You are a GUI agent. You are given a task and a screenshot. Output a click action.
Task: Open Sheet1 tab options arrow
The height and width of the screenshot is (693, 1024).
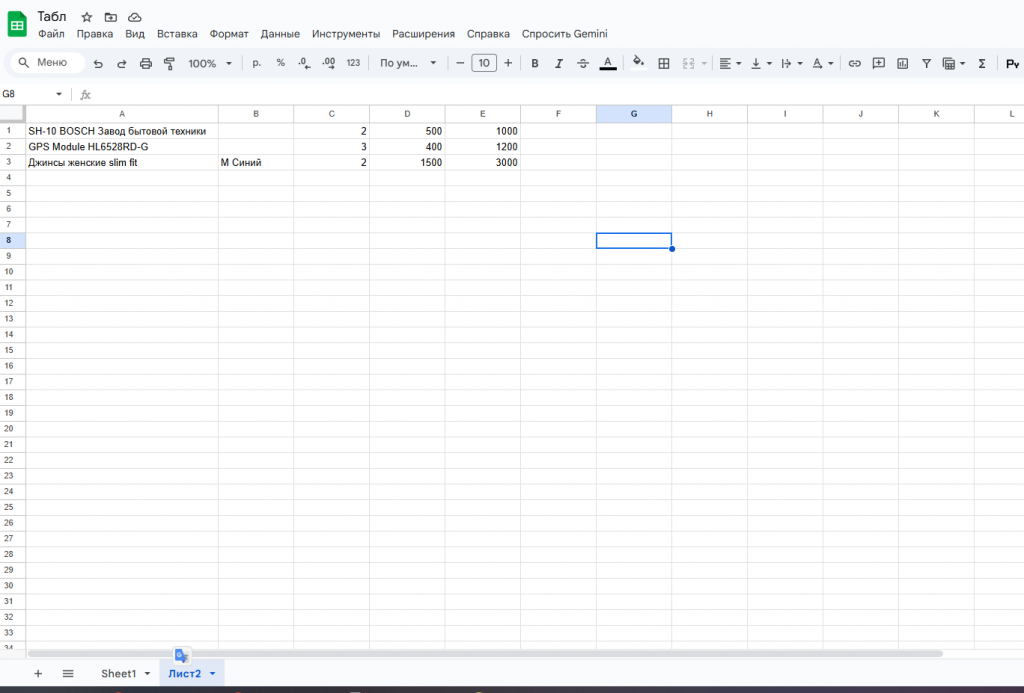(147, 673)
